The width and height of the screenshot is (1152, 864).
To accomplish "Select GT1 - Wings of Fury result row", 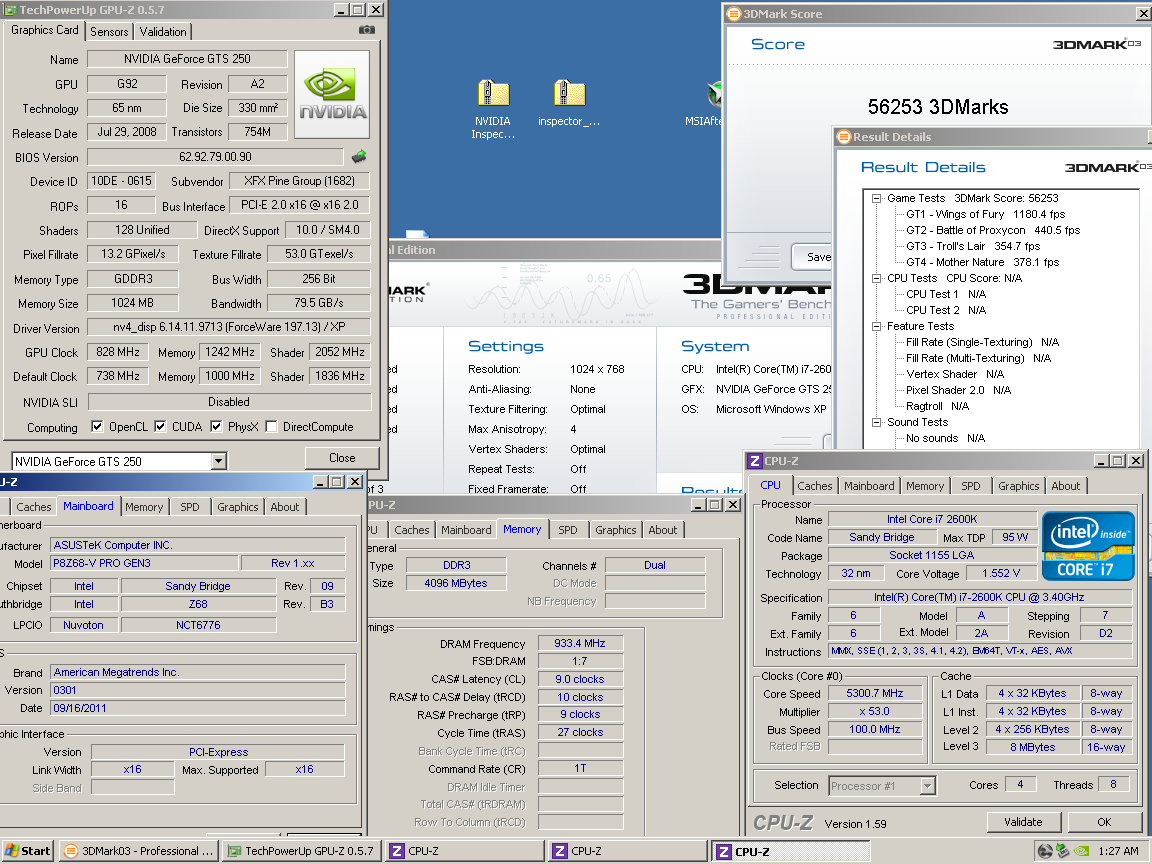I will coord(985,215).
